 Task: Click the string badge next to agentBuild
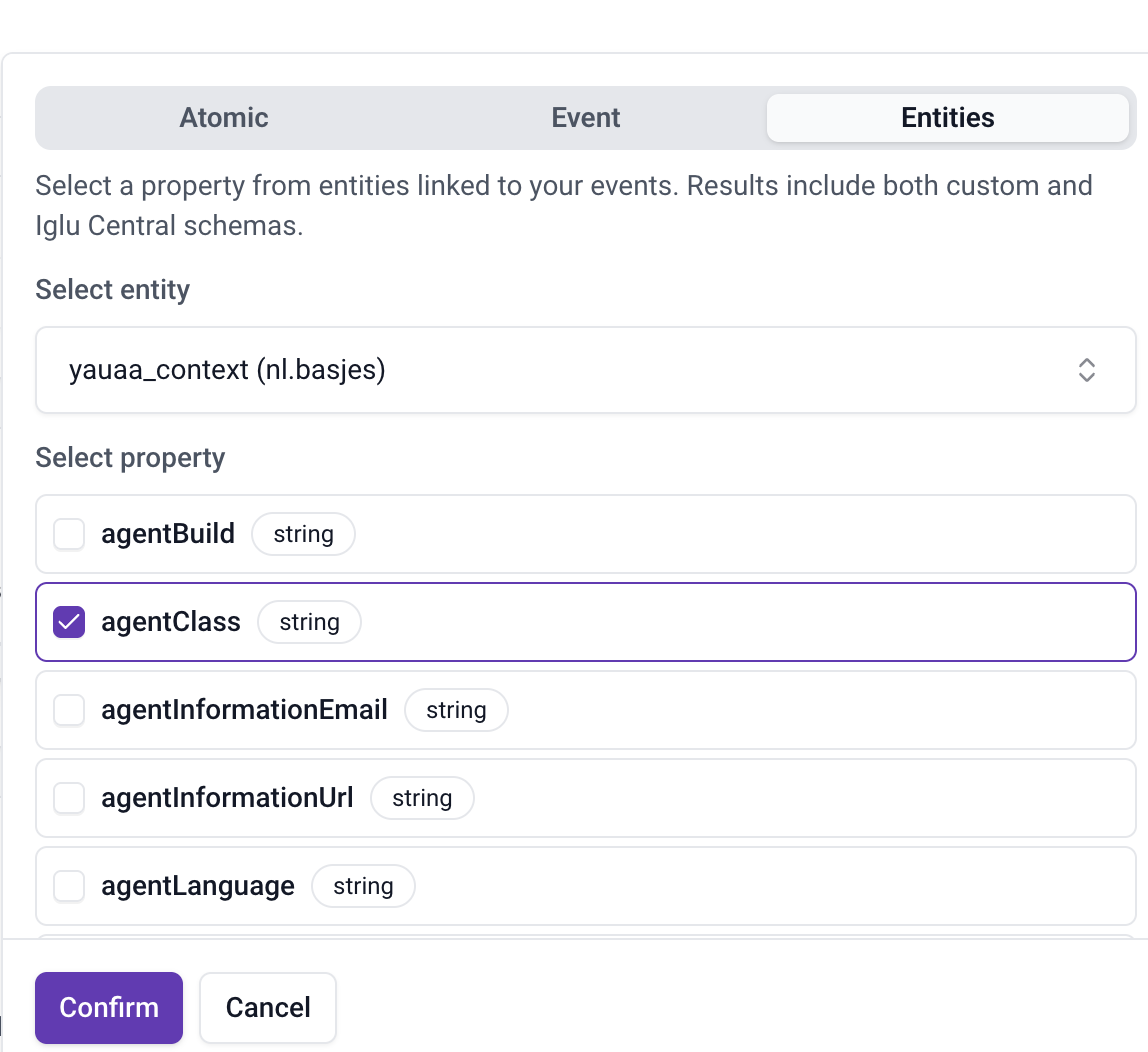click(x=304, y=534)
